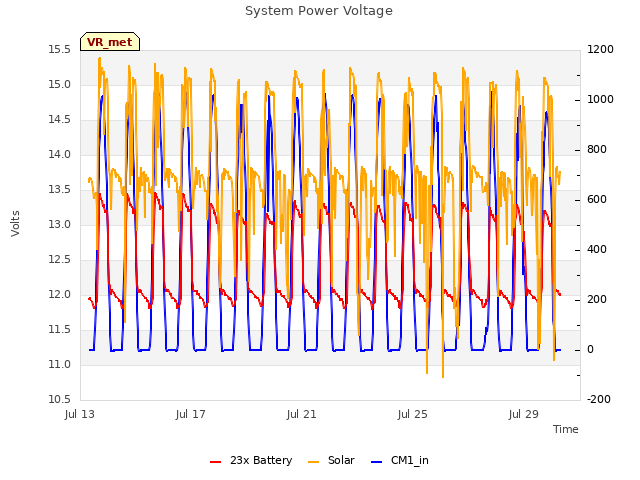Click the Jul 17 x-axis label
The height and width of the screenshot is (480, 640).
[x=191, y=414]
